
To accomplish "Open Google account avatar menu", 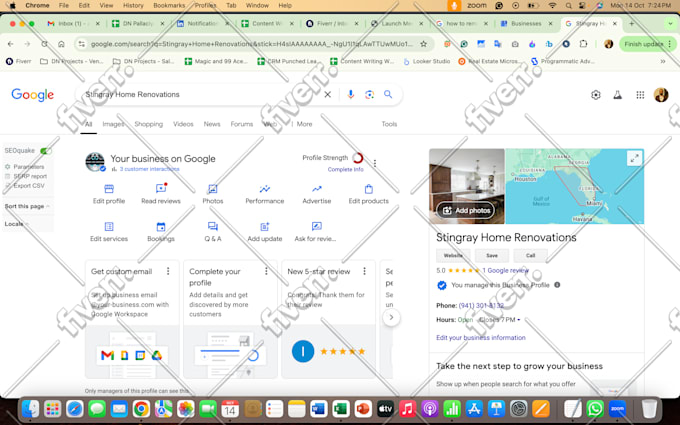I will 661,95.
